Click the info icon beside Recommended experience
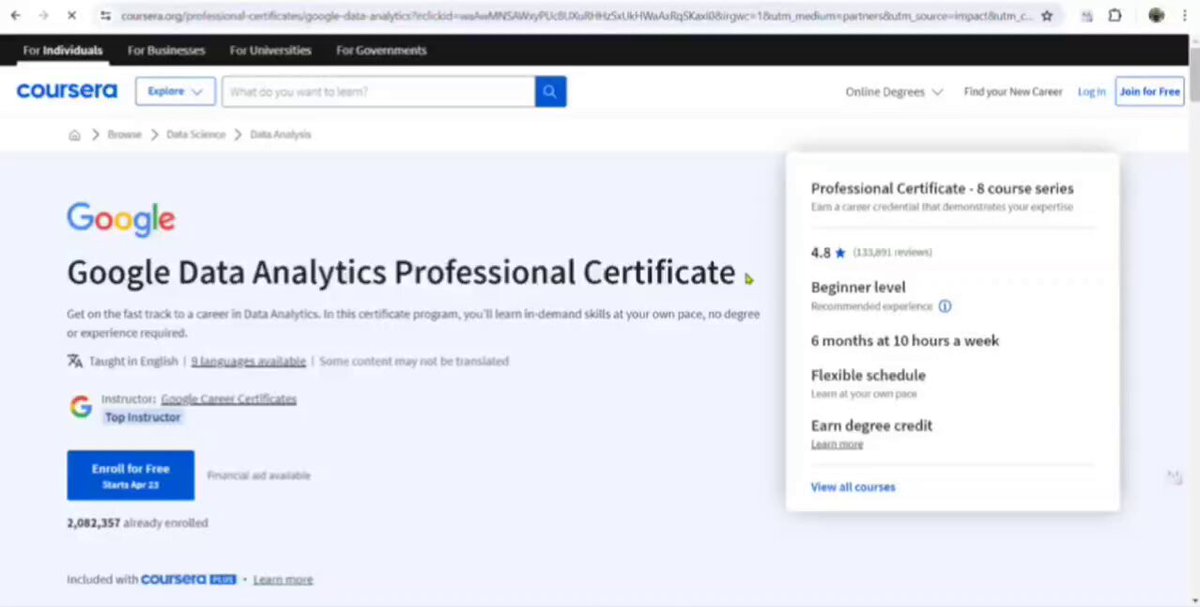This screenshot has height=607, width=1200. click(x=945, y=306)
